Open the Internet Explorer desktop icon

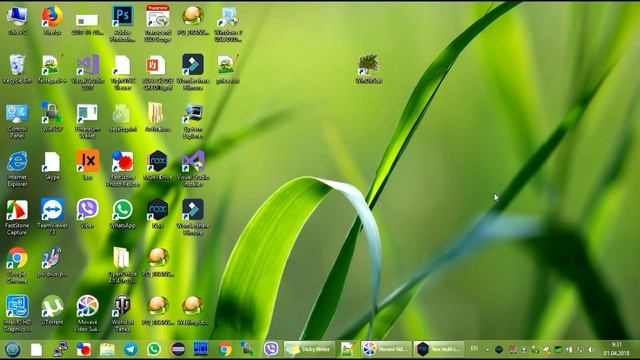click(x=17, y=169)
